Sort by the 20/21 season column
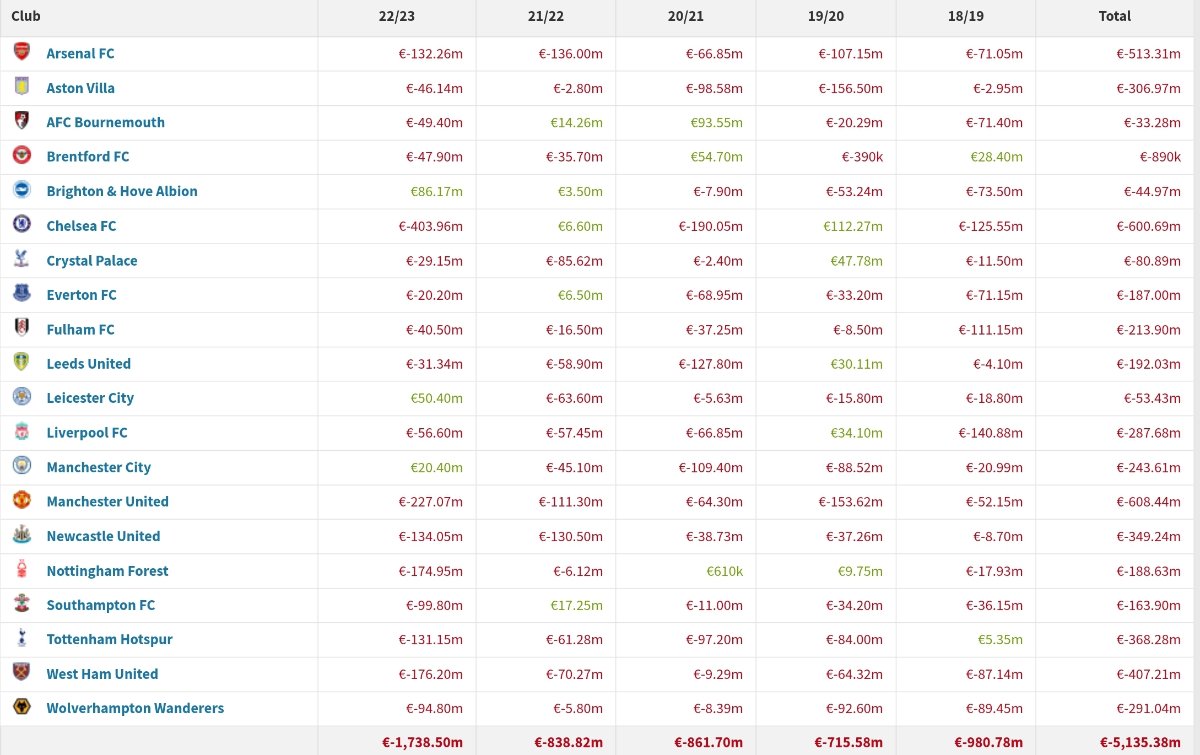 (x=685, y=16)
